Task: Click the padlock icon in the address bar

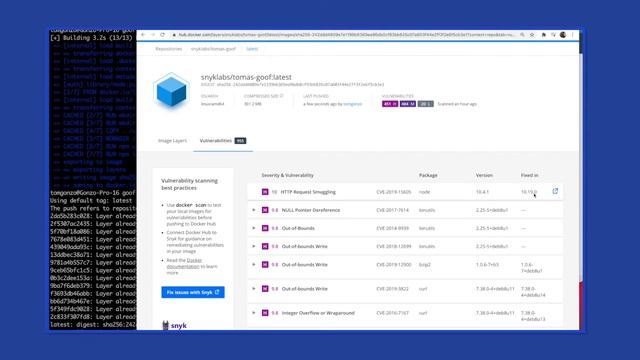Action: (x=174, y=35)
